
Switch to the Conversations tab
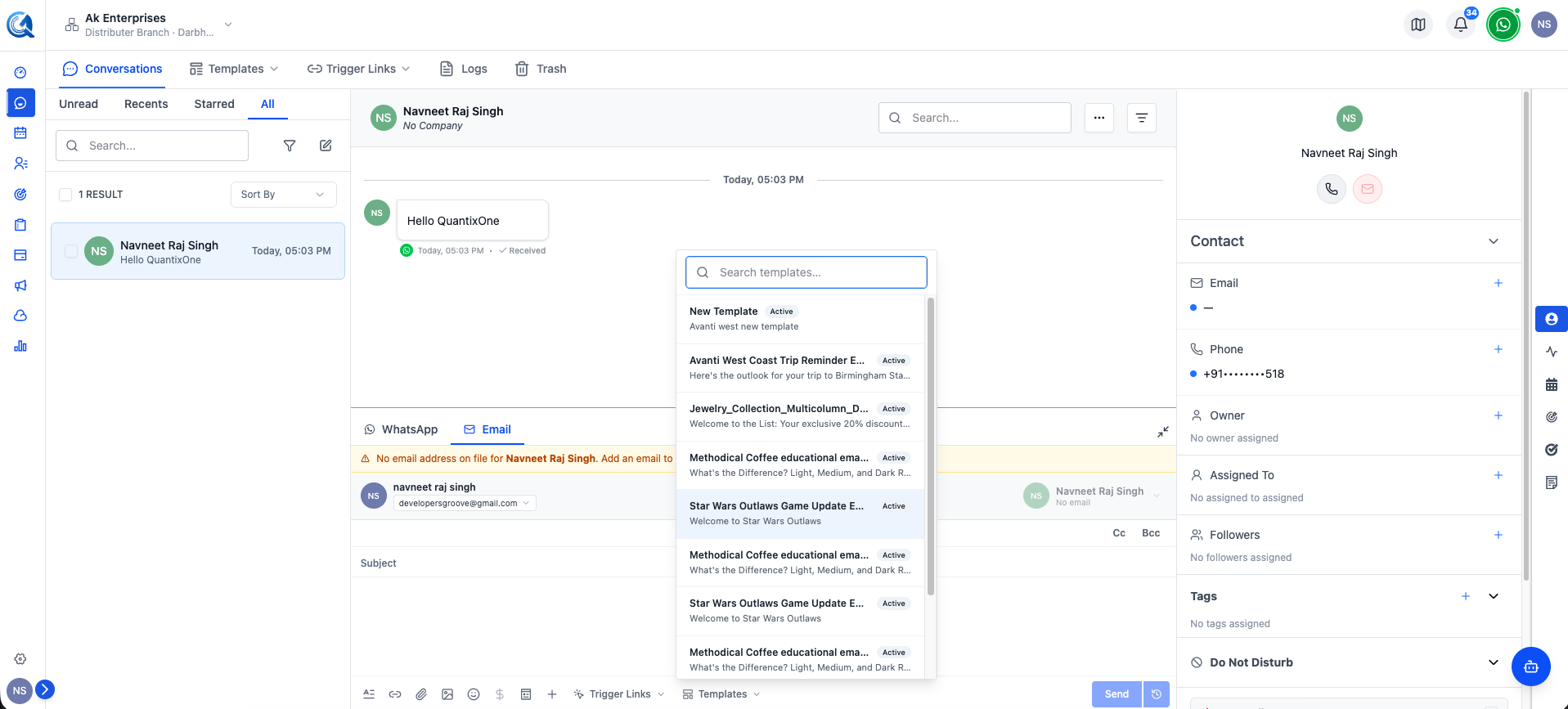click(x=112, y=69)
